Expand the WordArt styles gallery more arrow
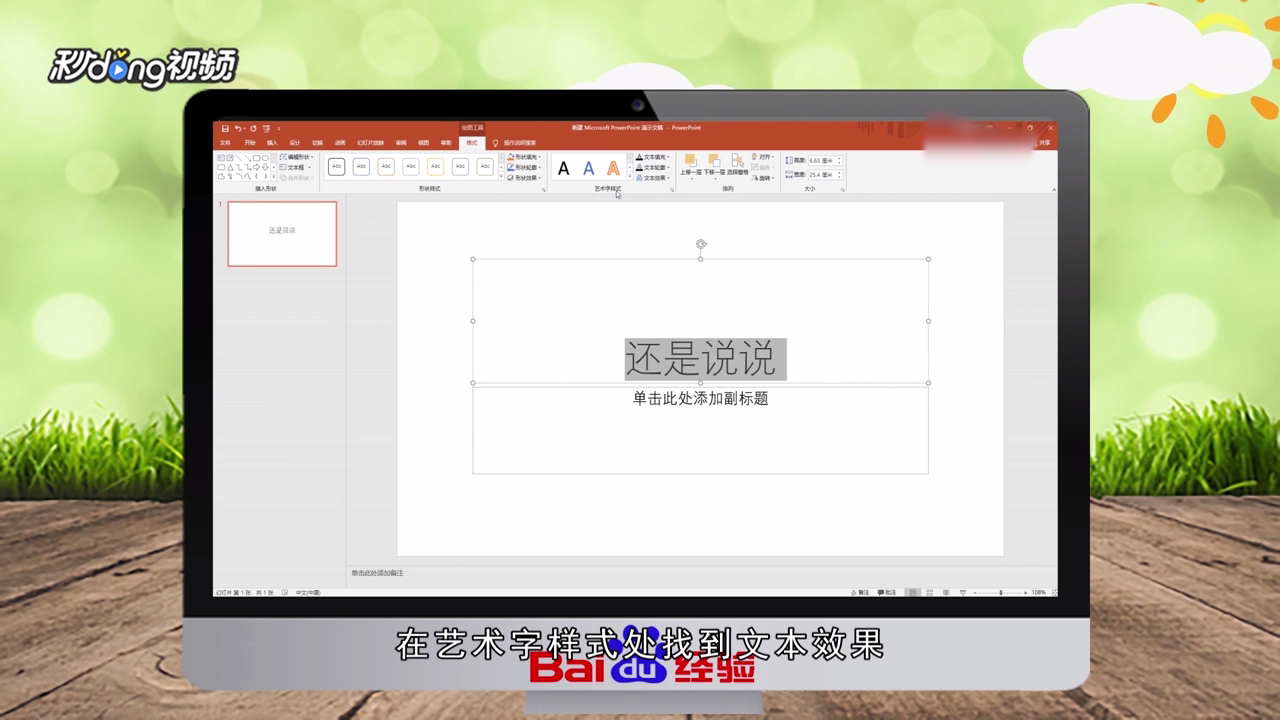This screenshot has width=1280, height=720. tap(630, 177)
